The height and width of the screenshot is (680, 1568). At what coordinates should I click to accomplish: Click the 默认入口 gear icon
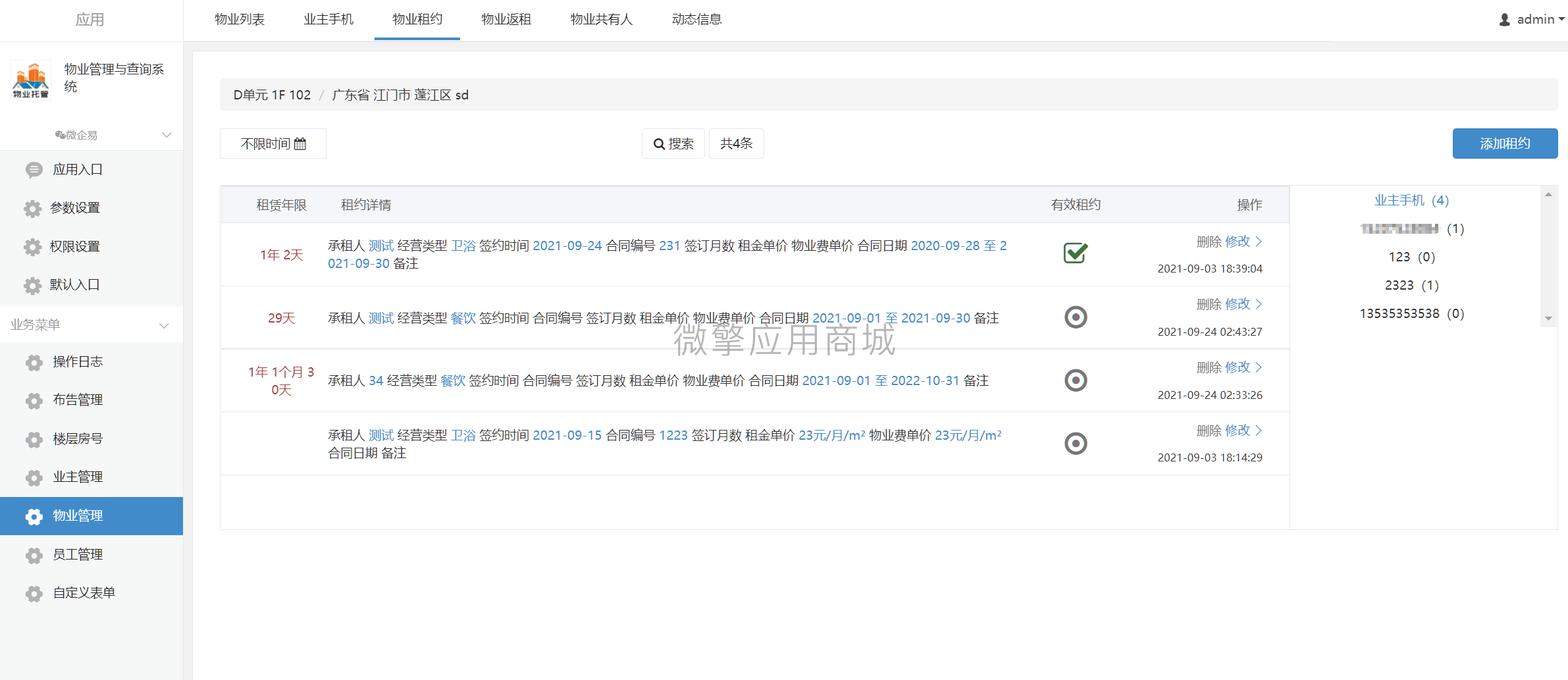point(32,286)
